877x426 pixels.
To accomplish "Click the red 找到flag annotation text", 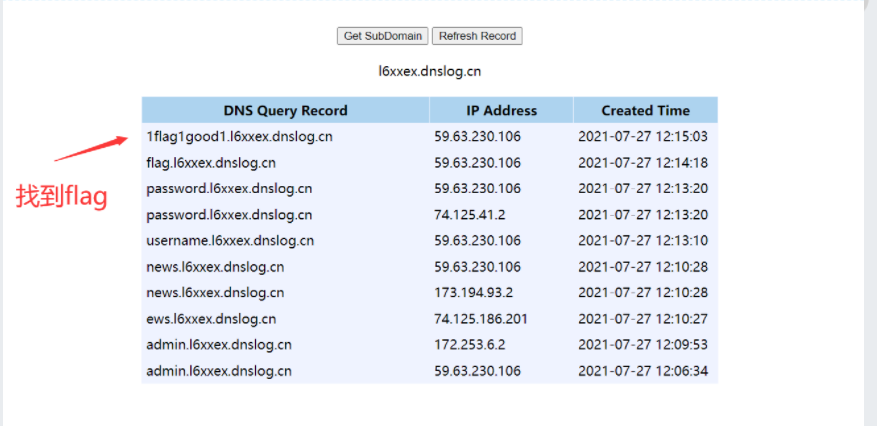I will click(61, 196).
